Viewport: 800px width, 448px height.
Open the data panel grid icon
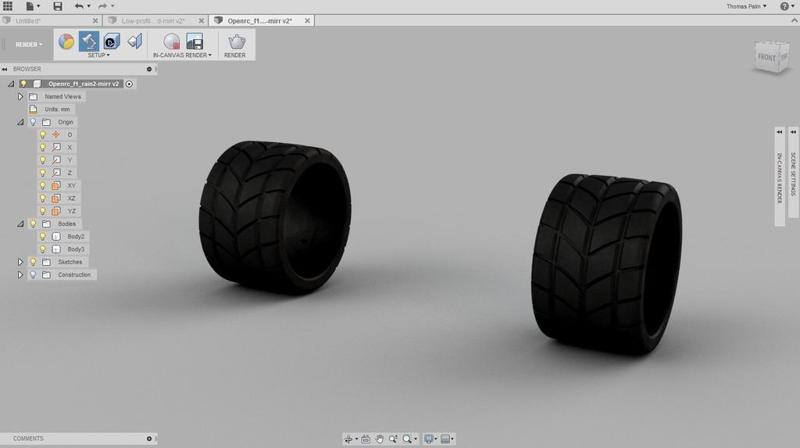[x=8, y=6]
